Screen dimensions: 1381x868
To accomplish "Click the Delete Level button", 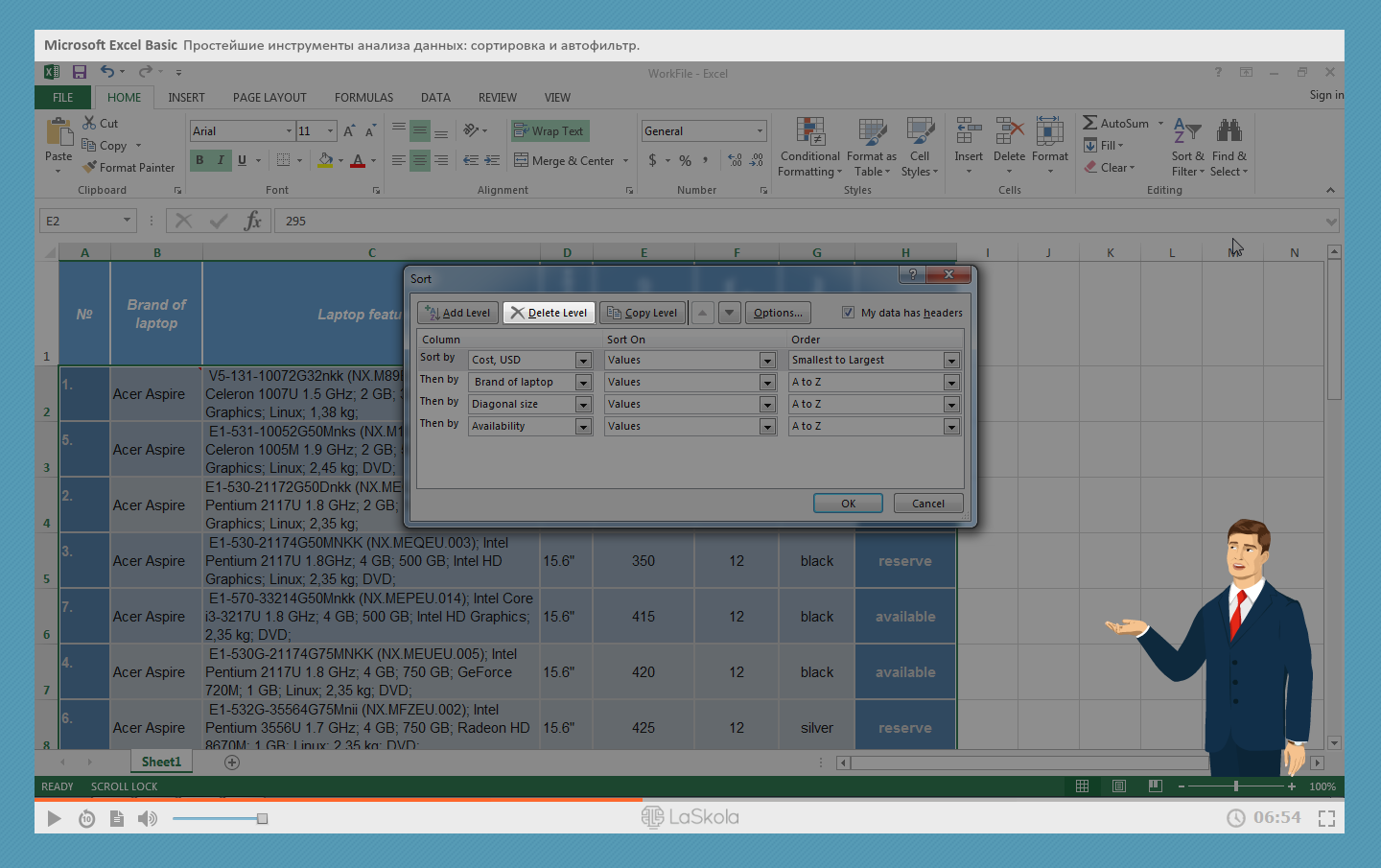I will coord(549,313).
